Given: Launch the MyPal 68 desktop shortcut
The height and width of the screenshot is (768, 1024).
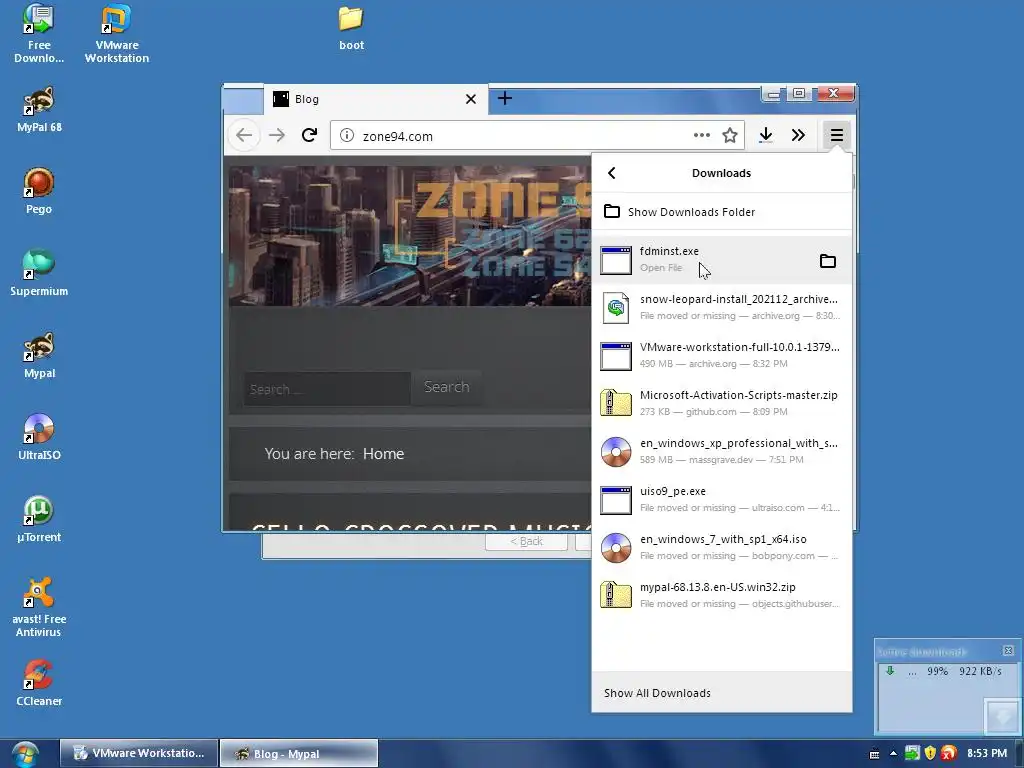Looking at the screenshot, I should pos(39,110).
